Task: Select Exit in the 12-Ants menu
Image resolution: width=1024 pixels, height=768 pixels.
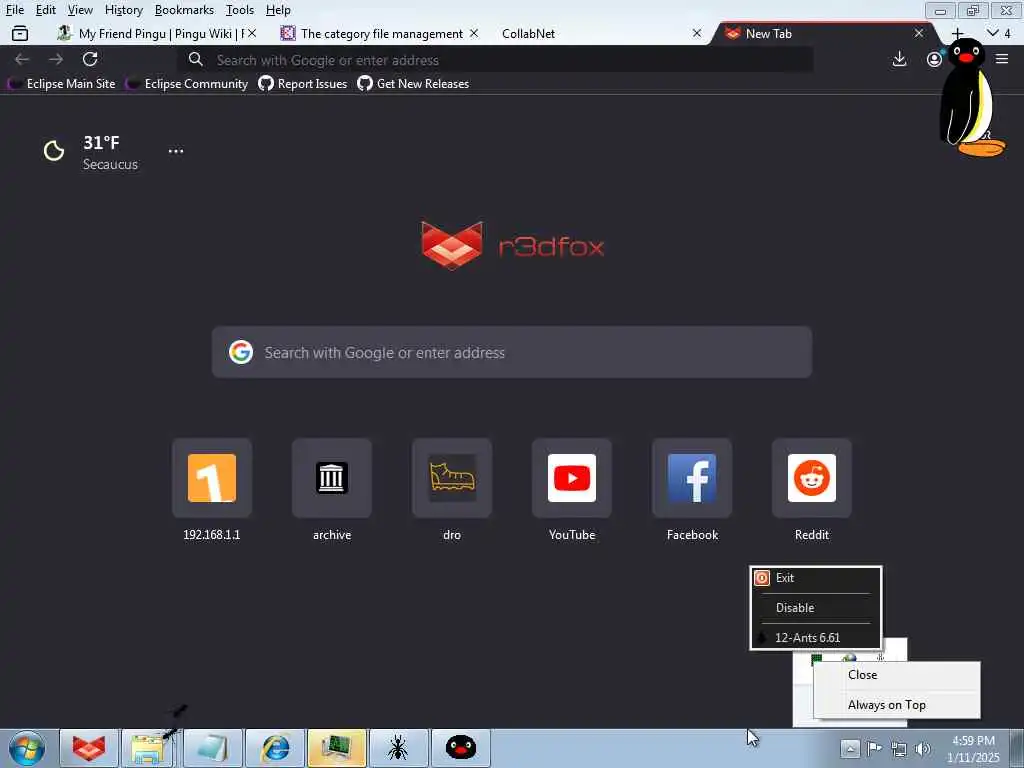Action: click(x=816, y=578)
